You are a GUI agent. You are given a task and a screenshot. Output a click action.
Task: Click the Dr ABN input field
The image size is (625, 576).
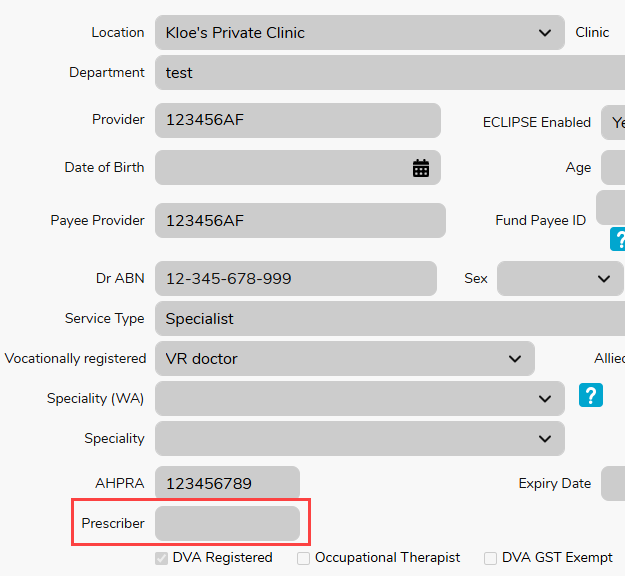point(295,278)
